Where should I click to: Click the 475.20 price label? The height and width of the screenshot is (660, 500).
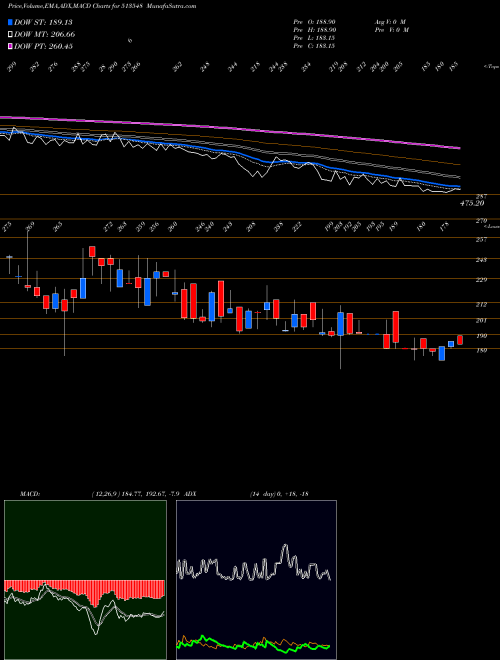(x=472, y=203)
